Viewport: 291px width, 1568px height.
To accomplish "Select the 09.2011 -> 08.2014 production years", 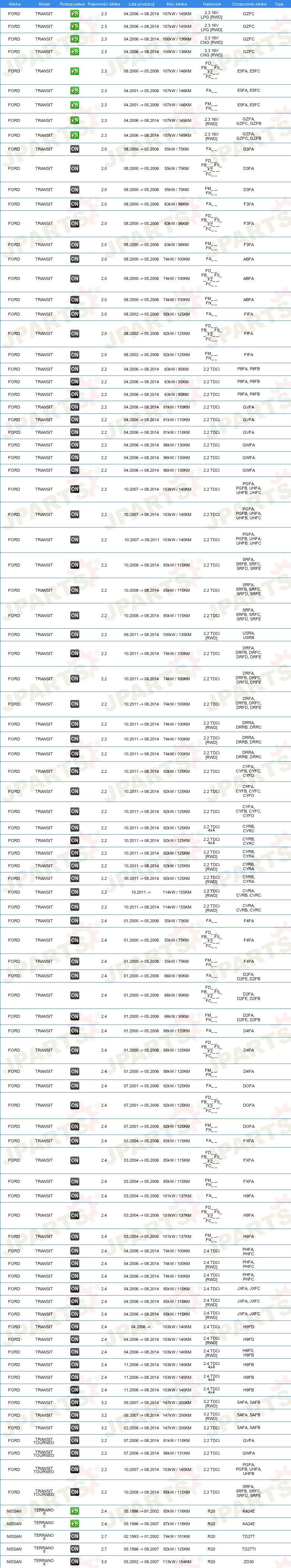I will pos(141,635).
